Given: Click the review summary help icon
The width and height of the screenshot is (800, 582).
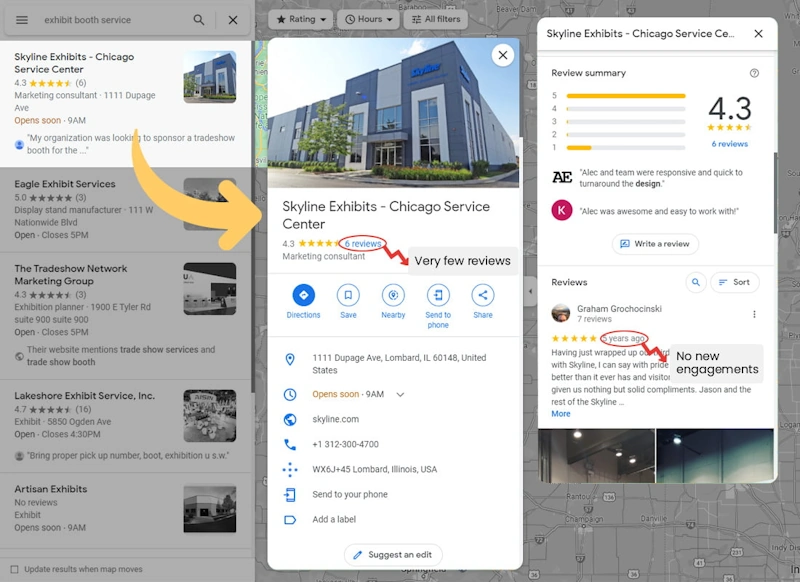Looking at the screenshot, I should pyautogui.click(x=754, y=73).
